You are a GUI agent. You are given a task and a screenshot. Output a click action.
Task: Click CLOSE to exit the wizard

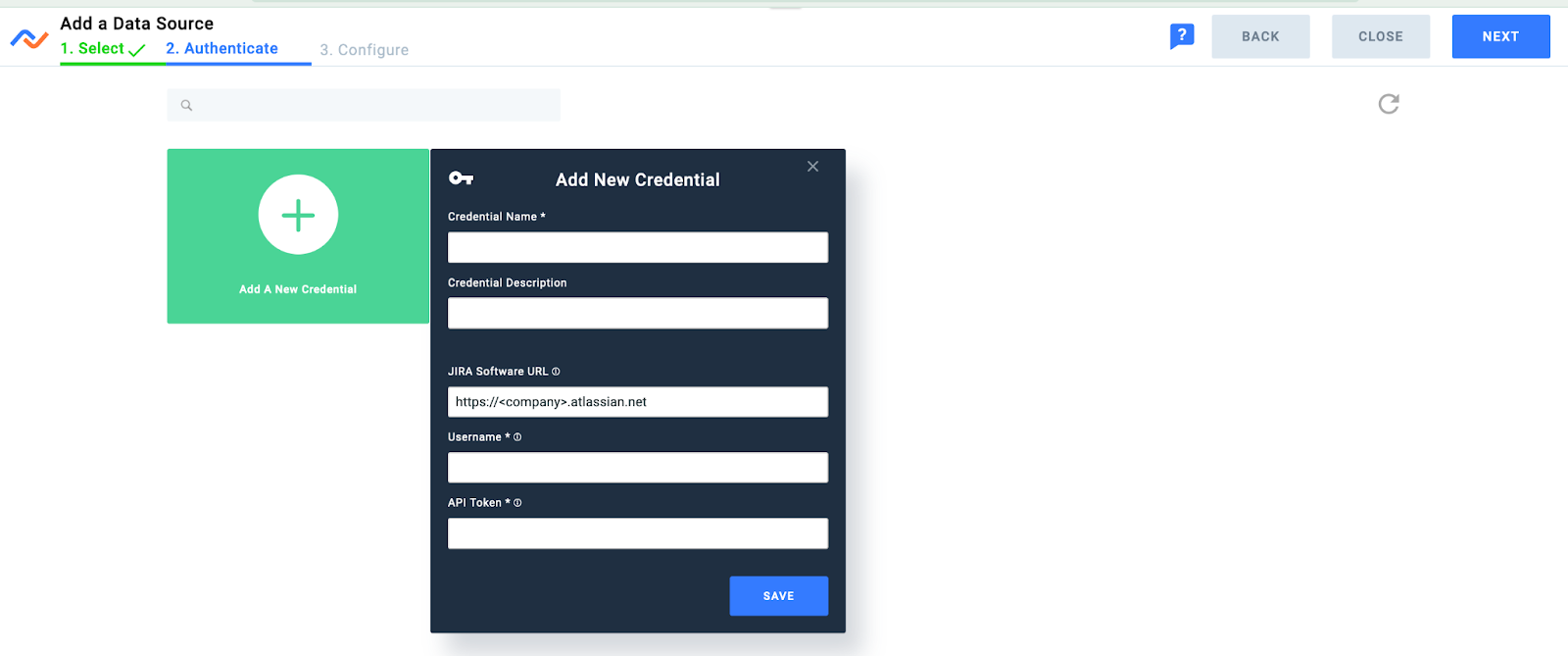(x=1379, y=35)
